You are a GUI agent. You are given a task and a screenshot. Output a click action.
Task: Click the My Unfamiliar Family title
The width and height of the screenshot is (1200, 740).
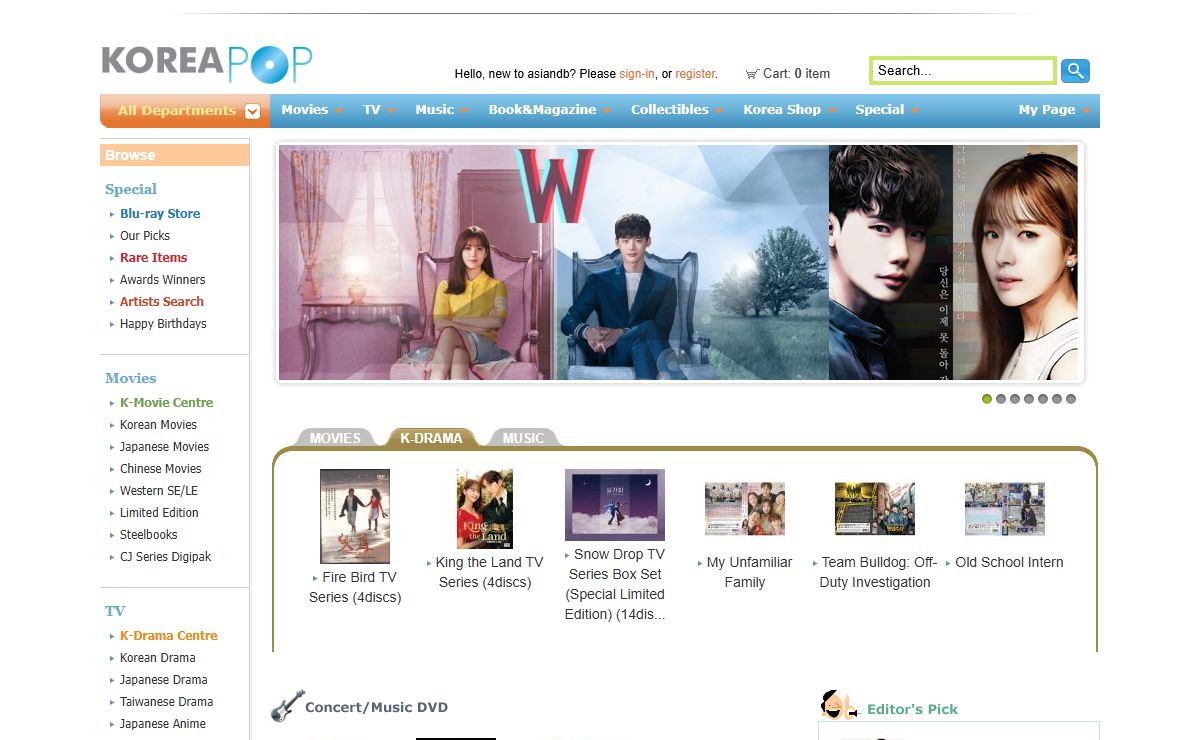click(749, 572)
